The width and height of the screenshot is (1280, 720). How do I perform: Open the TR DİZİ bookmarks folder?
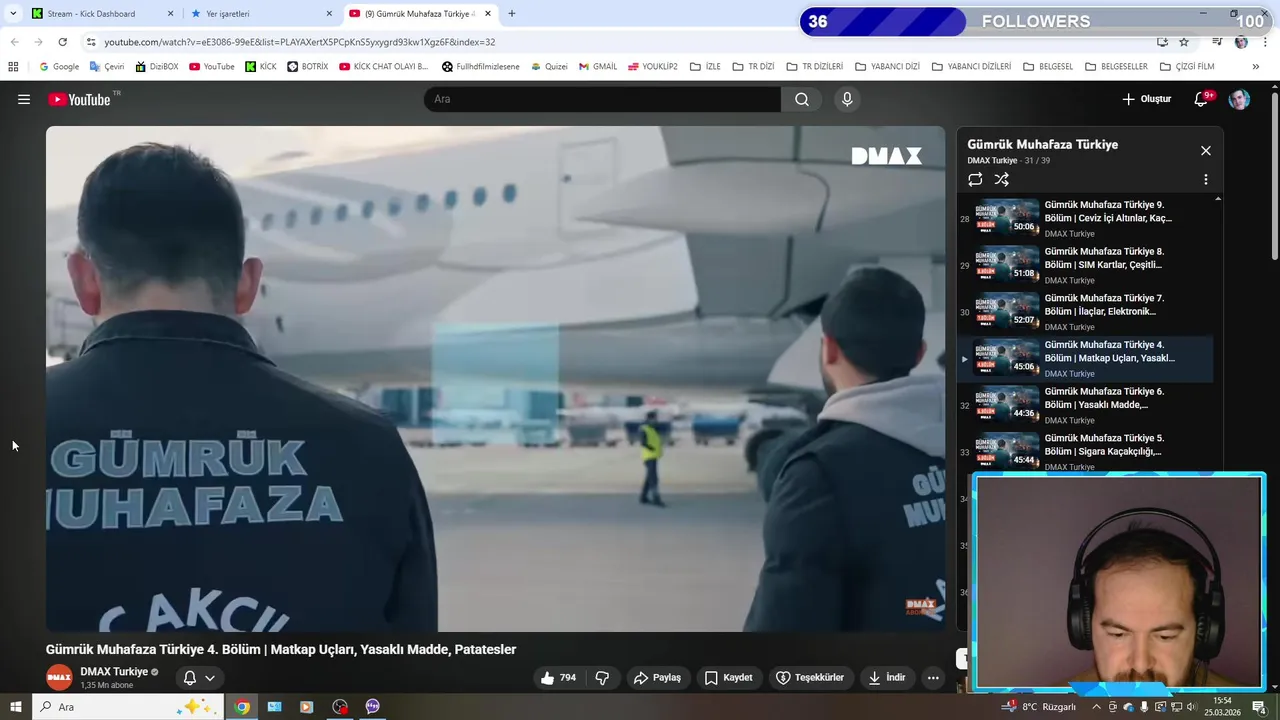point(753,67)
